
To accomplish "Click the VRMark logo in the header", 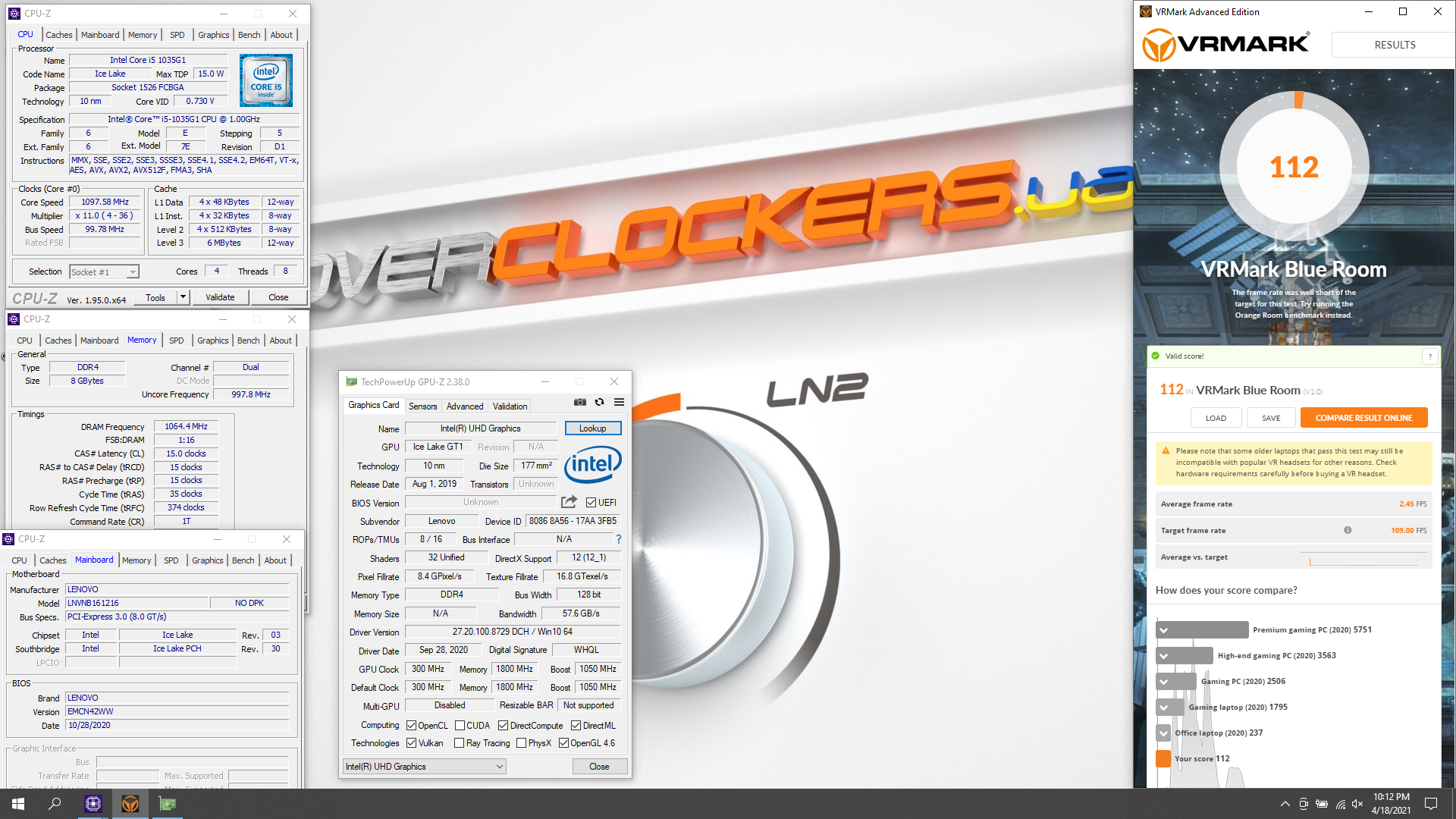I will [x=1226, y=45].
